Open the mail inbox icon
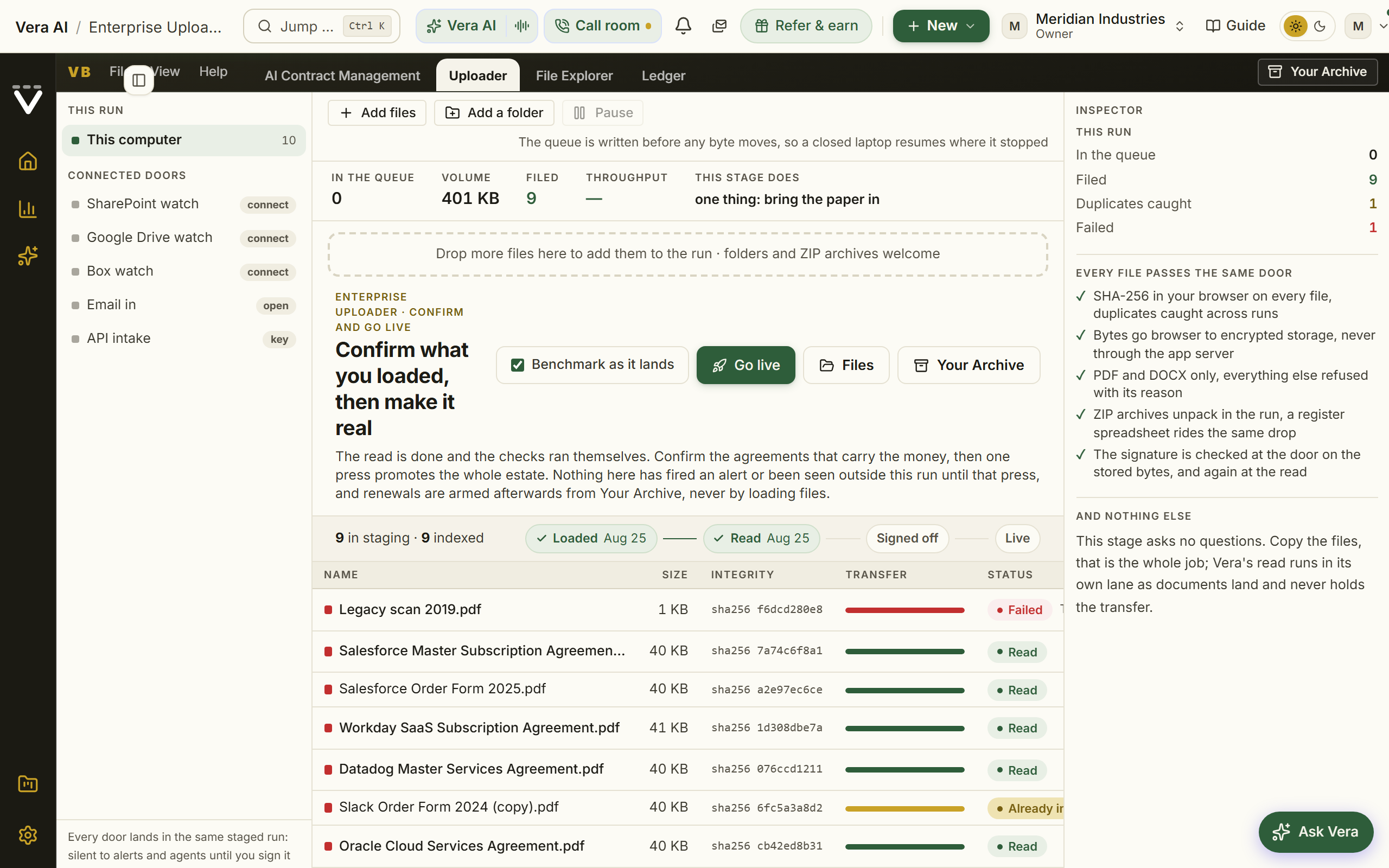 coord(719,26)
